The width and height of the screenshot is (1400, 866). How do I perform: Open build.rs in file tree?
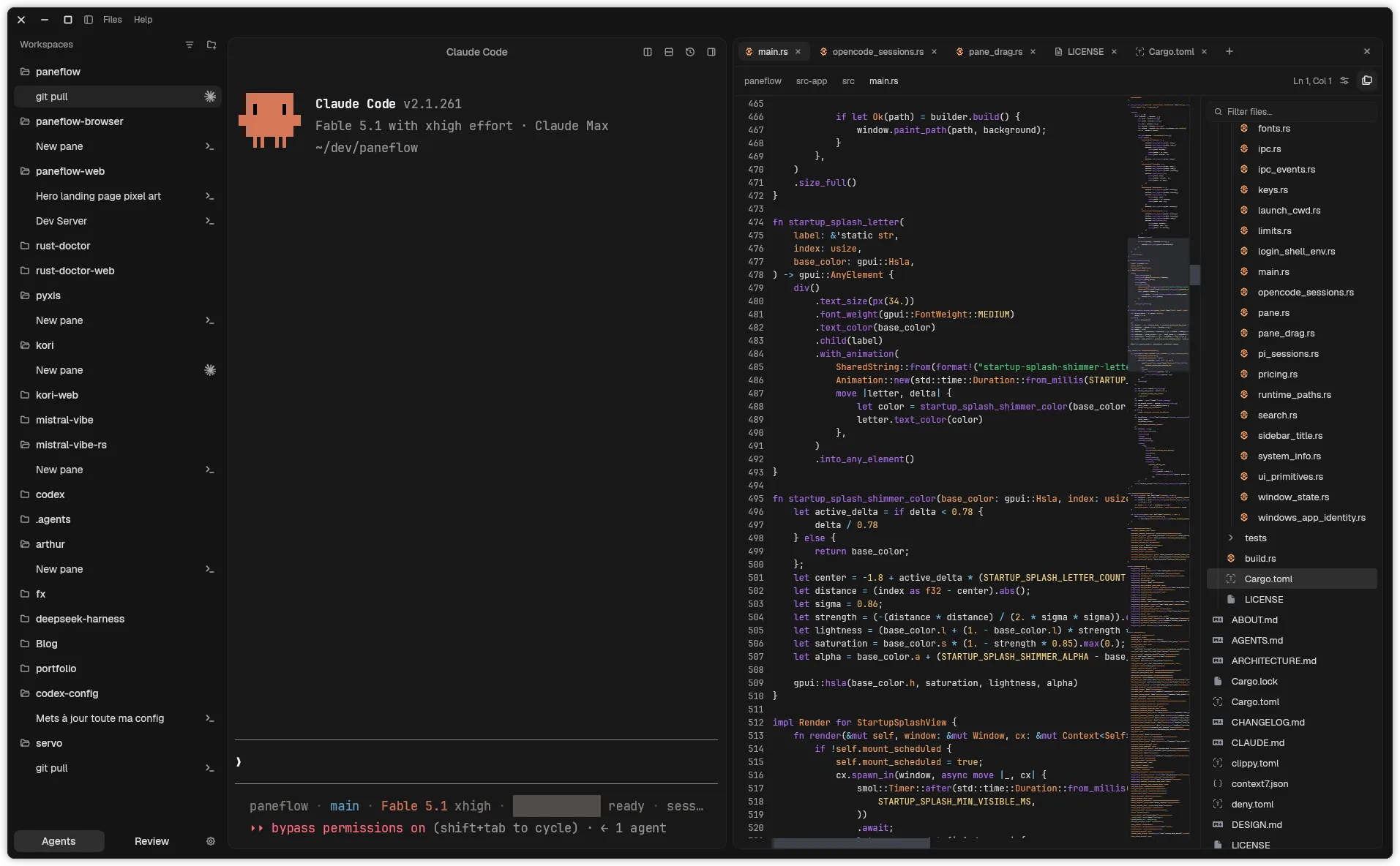[x=1259, y=559]
